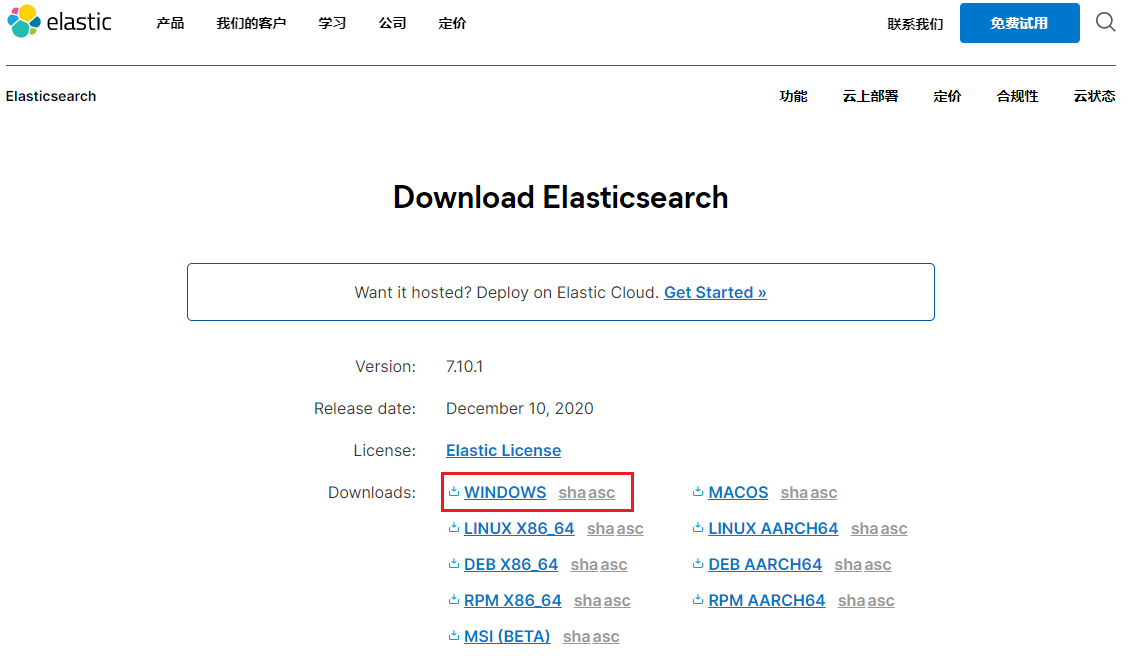Download the RPM X86_64 package
The height and width of the screenshot is (663, 1147).
coord(512,601)
